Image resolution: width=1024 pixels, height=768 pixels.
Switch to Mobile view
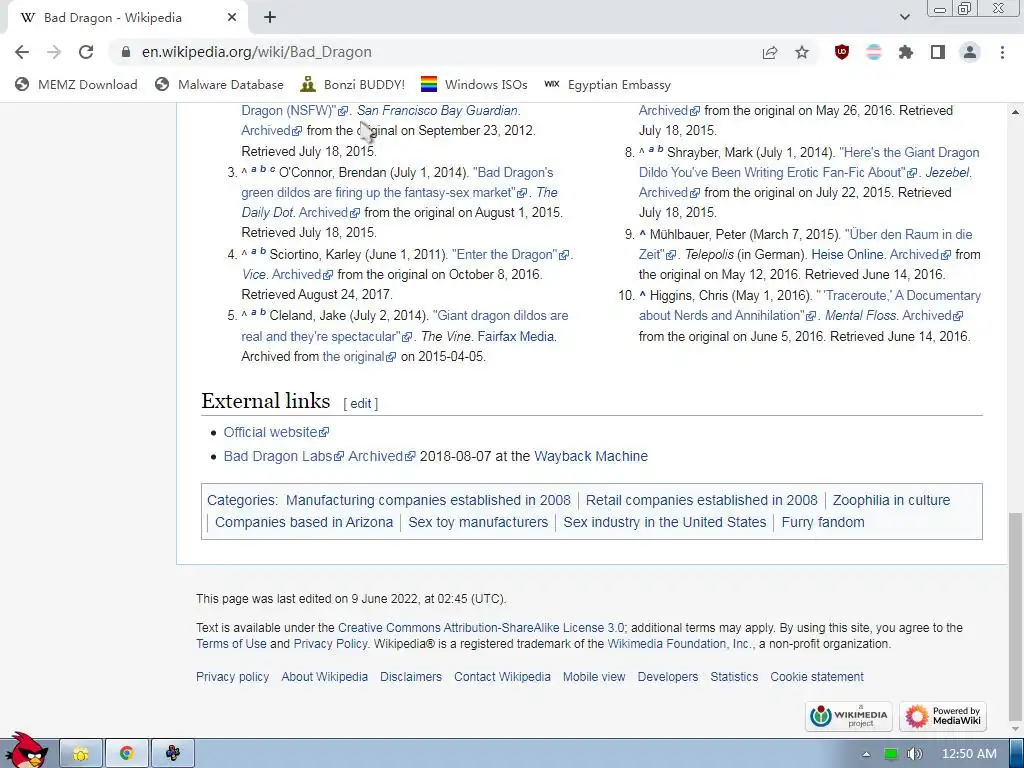pyautogui.click(x=594, y=677)
